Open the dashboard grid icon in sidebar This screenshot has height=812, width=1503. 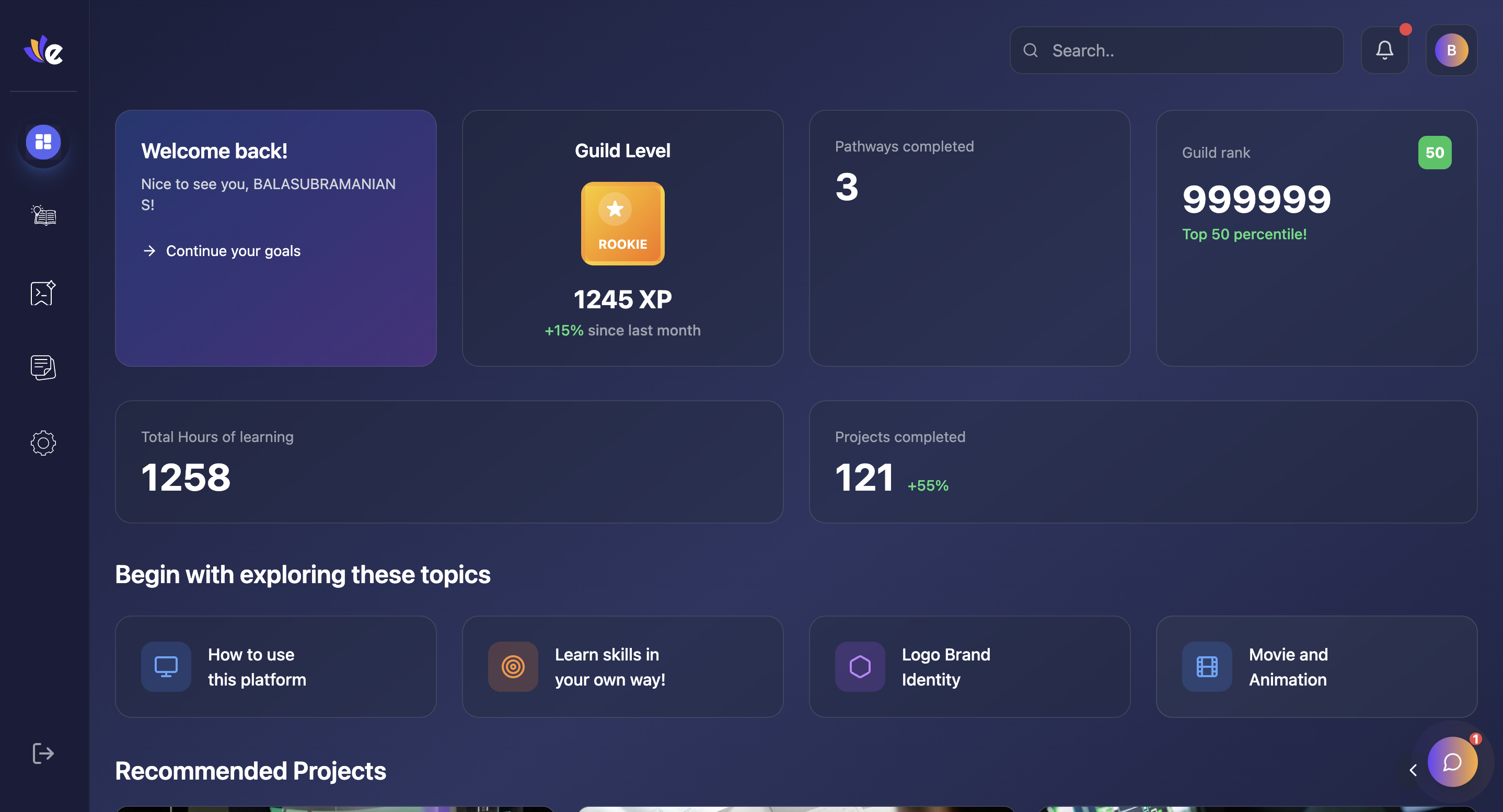click(x=43, y=142)
